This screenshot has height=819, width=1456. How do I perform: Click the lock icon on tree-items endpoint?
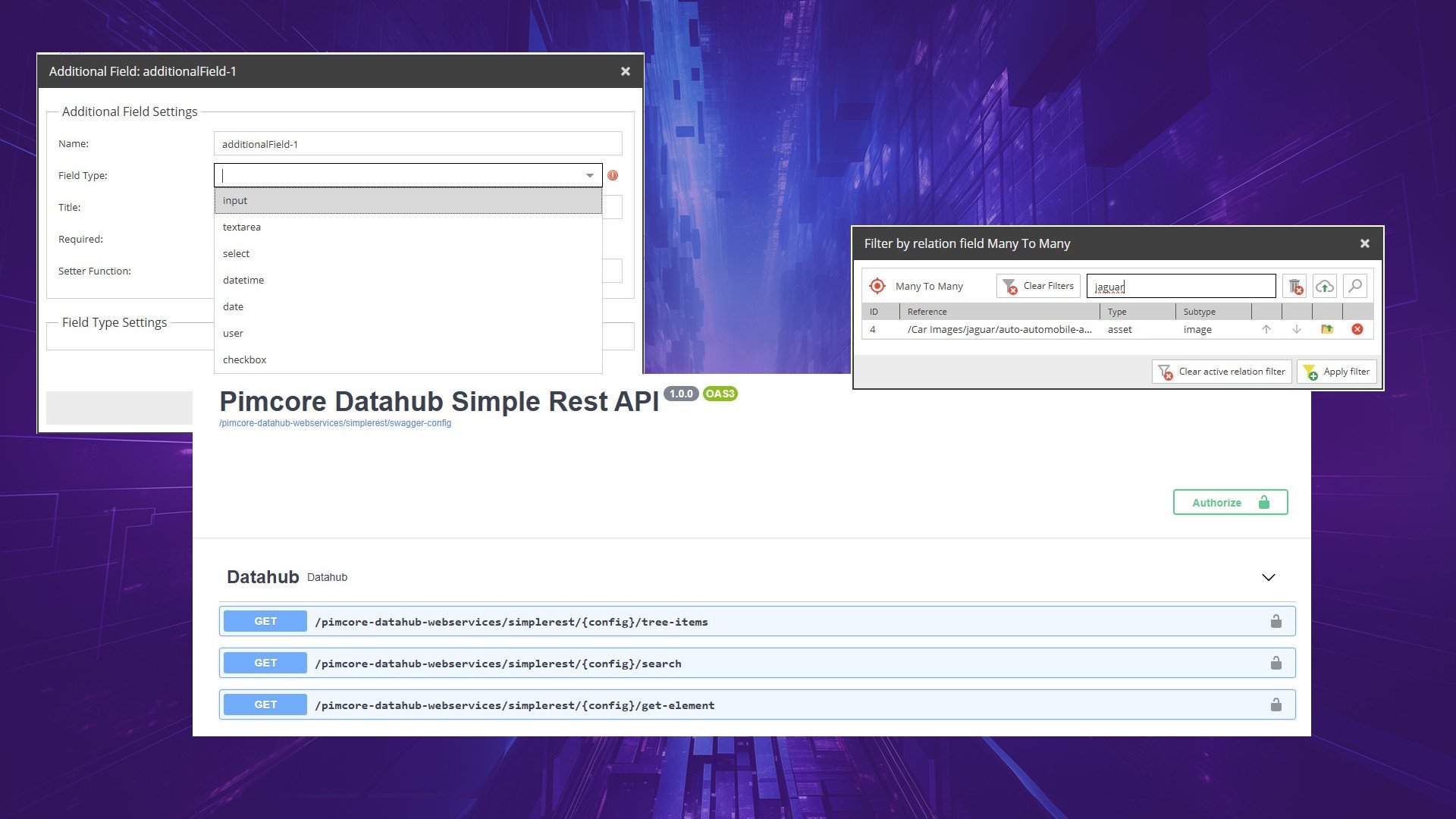[x=1276, y=621]
